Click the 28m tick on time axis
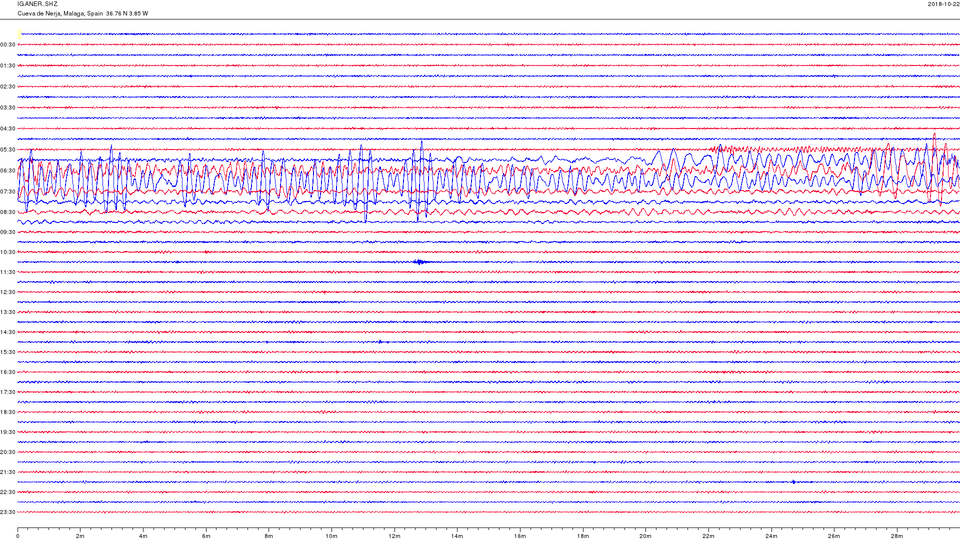Screen dimensions: 960x540 click(x=897, y=536)
